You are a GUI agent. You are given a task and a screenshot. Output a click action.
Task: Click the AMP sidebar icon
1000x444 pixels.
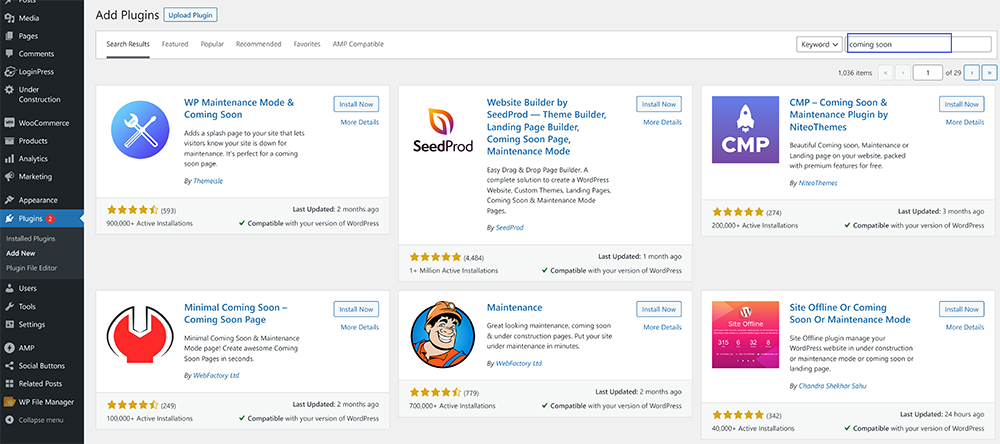pos(9,348)
